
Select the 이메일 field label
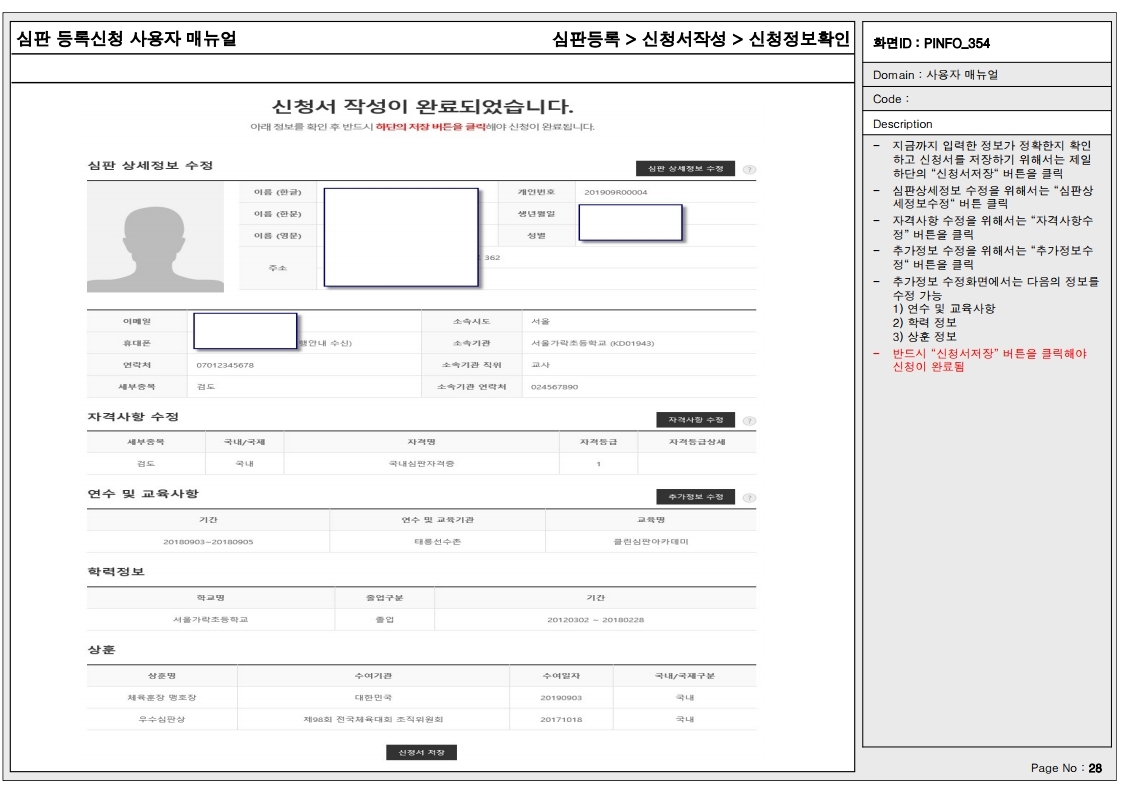tap(137, 322)
